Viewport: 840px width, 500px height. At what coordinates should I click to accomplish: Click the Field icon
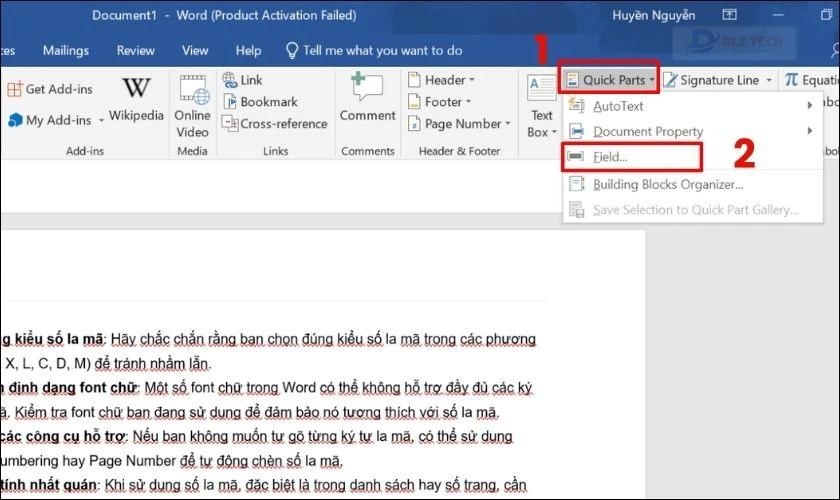(x=576, y=156)
